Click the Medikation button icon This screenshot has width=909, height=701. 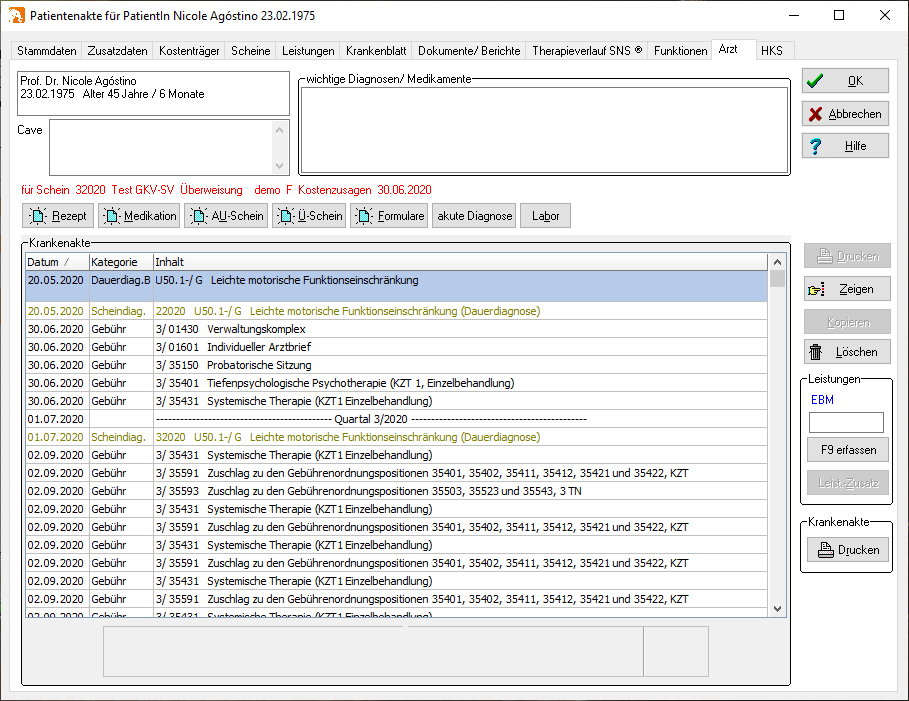click(x=111, y=216)
